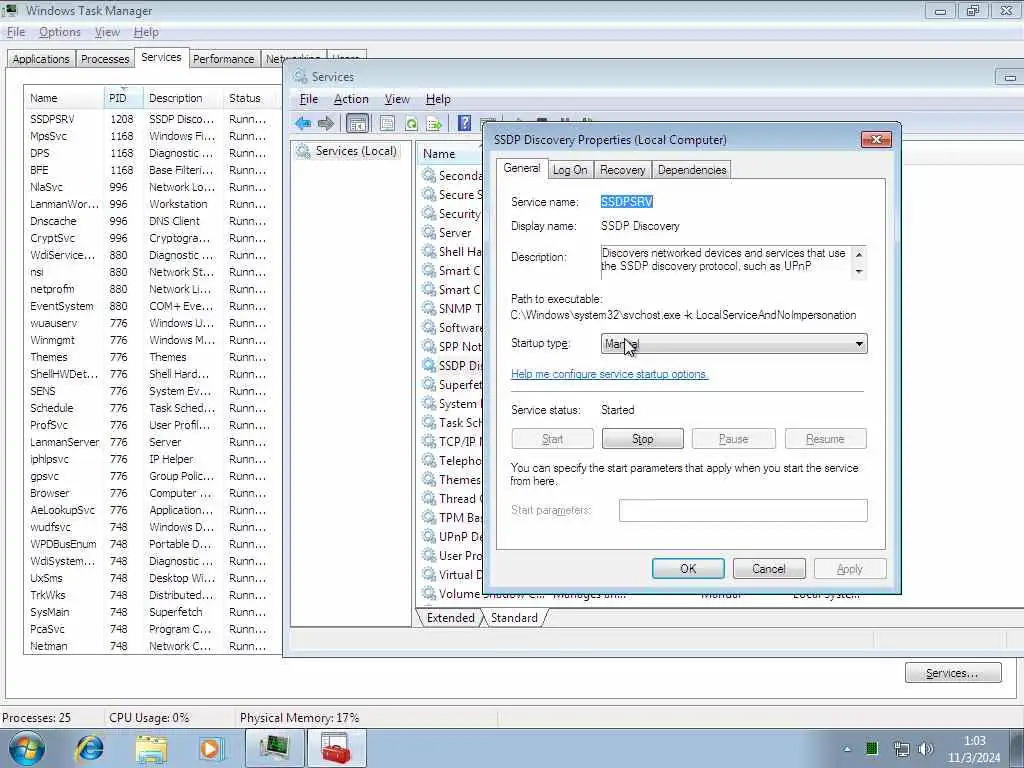Viewport: 1024px width, 768px height.
Task: Toggle the Show/Hide Console Tree toolbar icon
Action: pyautogui.click(x=357, y=123)
